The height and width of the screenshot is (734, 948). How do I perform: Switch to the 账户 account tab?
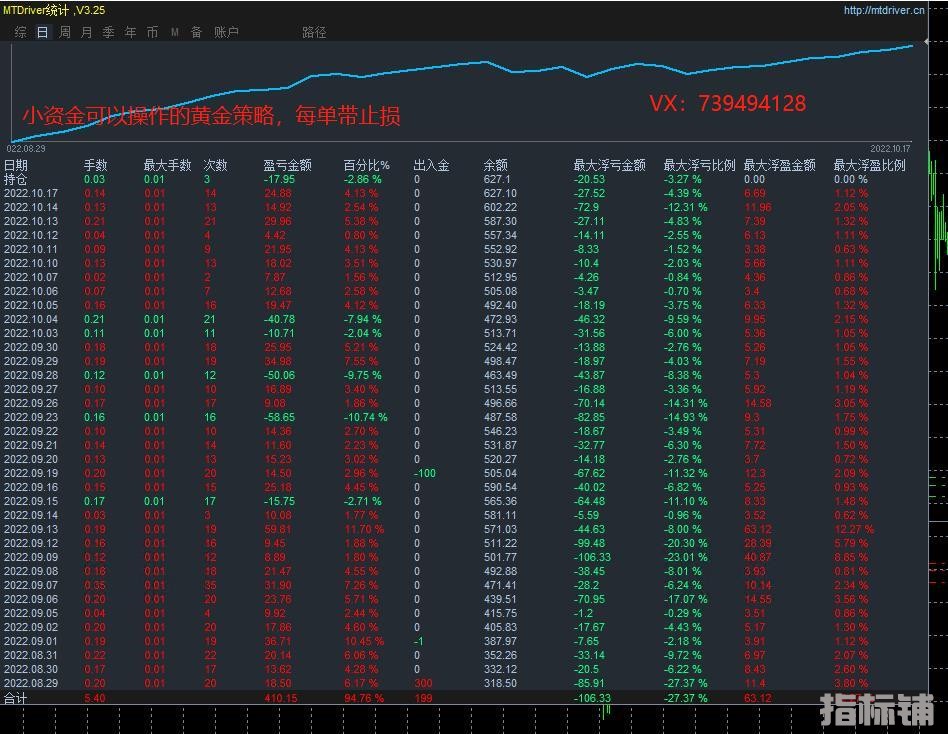click(x=226, y=32)
